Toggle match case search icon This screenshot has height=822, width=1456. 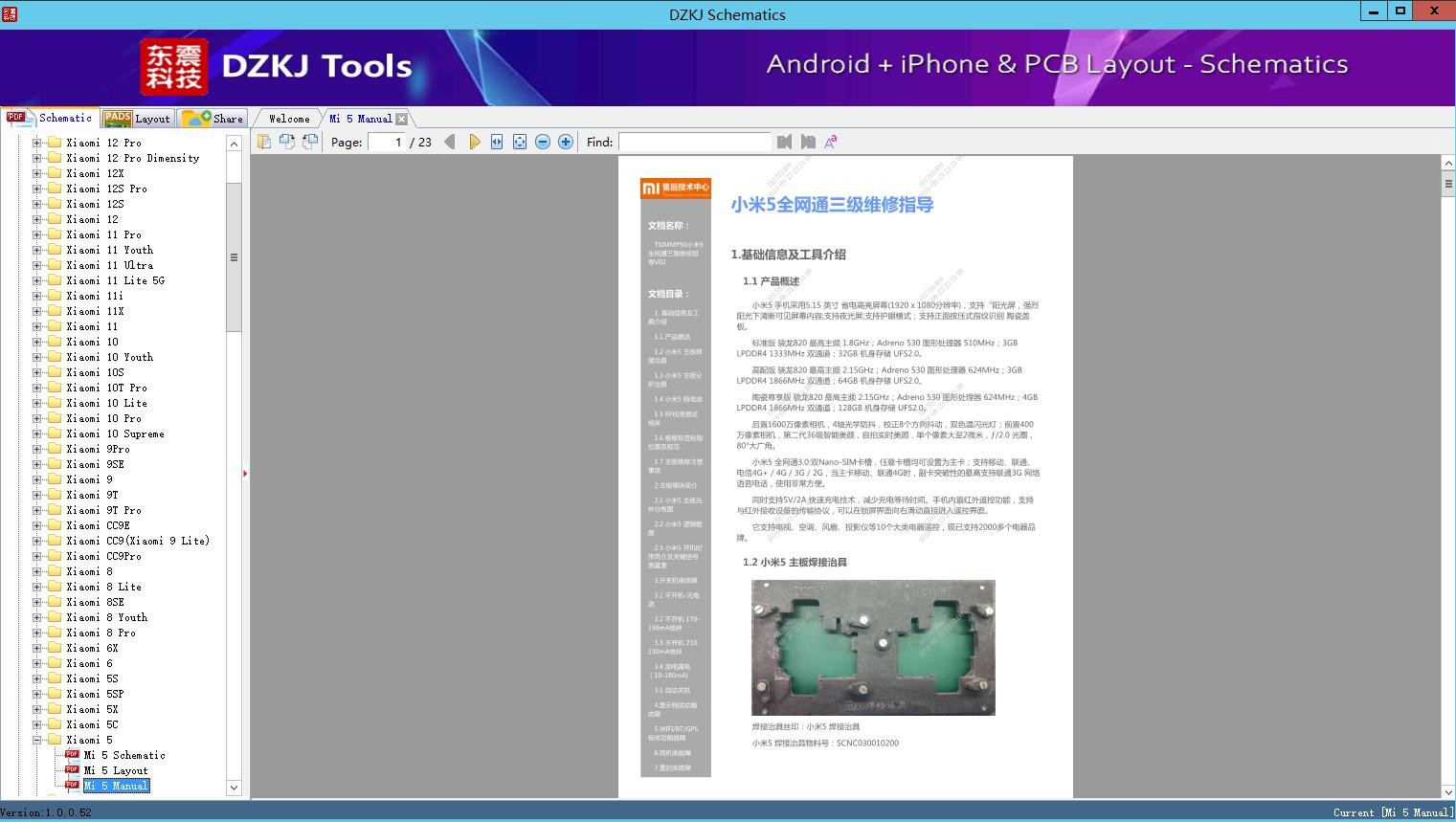tap(831, 142)
